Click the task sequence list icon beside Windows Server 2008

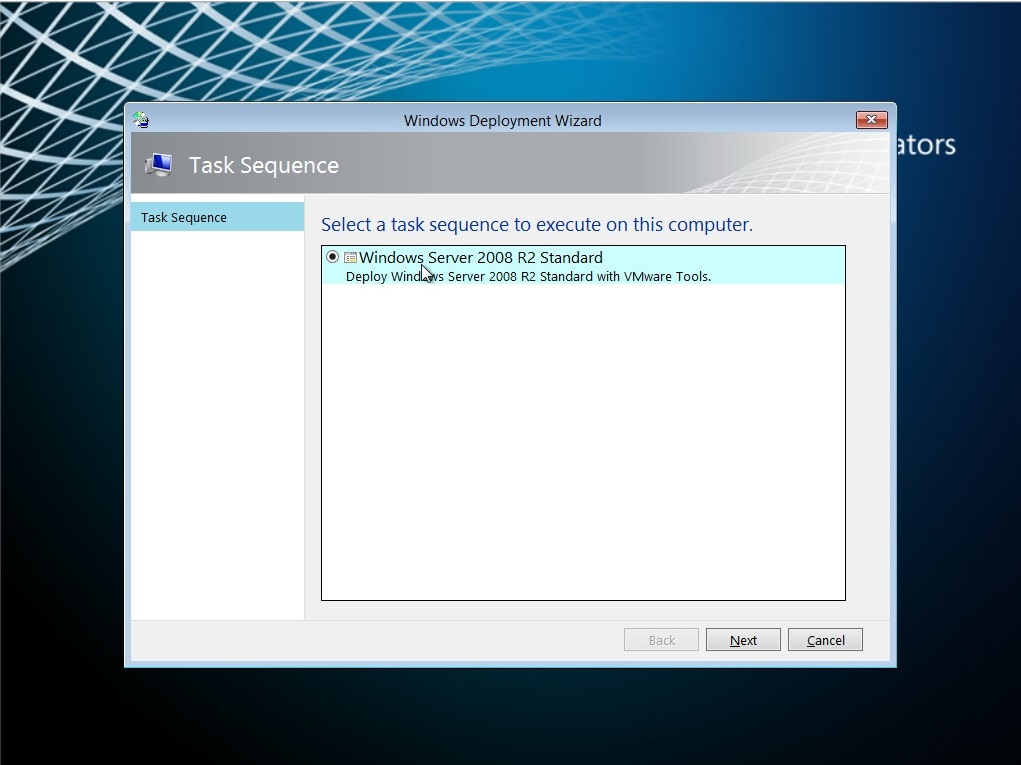(x=350, y=258)
